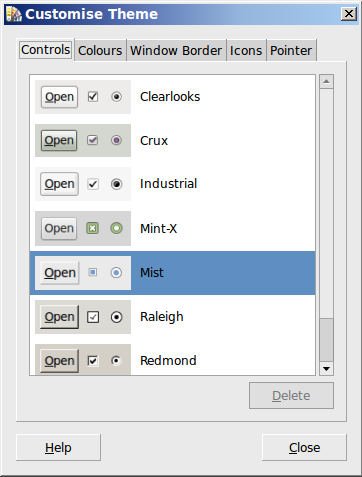Image resolution: width=362 pixels, height=477 pixels.
Task: Click the Industrial radio button preview
Action: (x=116, y=184)
